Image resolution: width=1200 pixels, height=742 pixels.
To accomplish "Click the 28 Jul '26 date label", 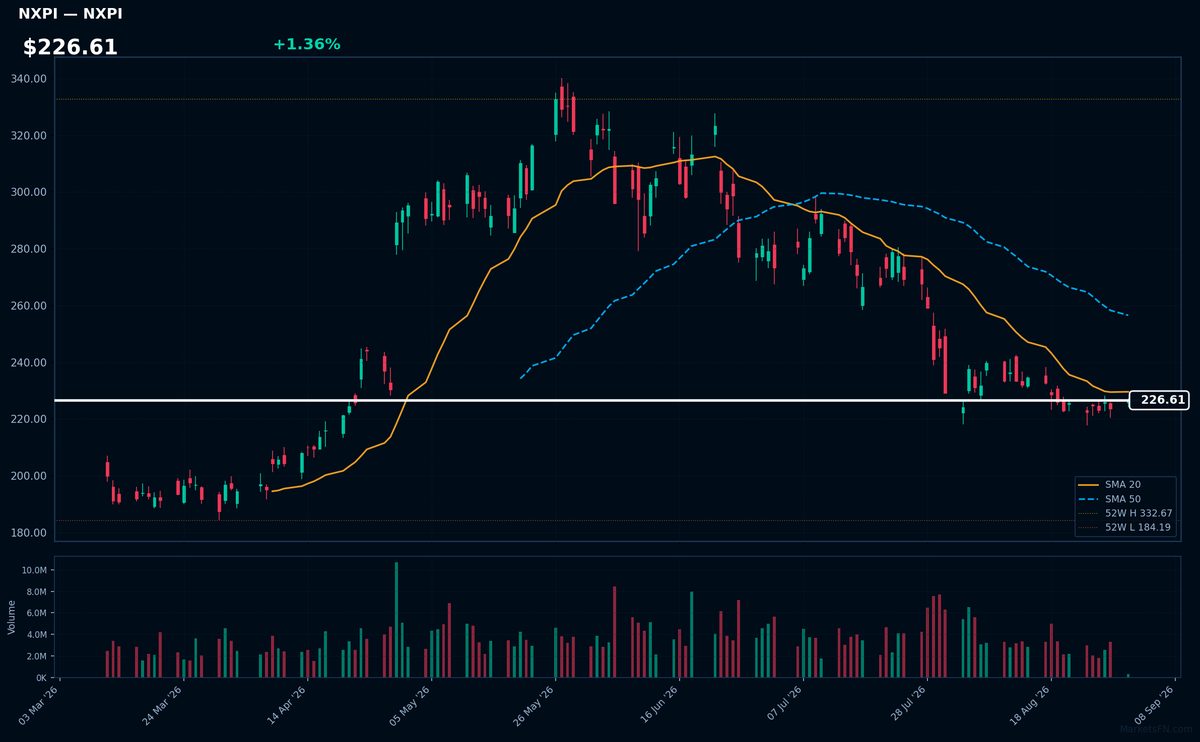I will pyautogui.click(x=908, y=705).
